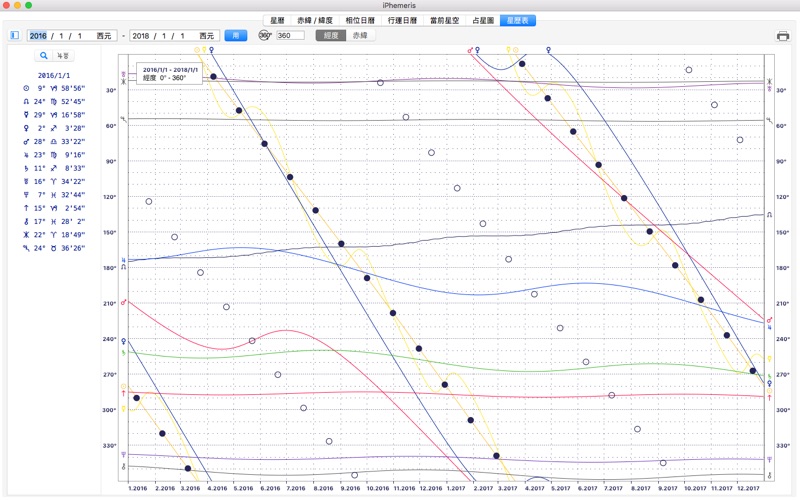Open the 相位日曆 tab

361,19
